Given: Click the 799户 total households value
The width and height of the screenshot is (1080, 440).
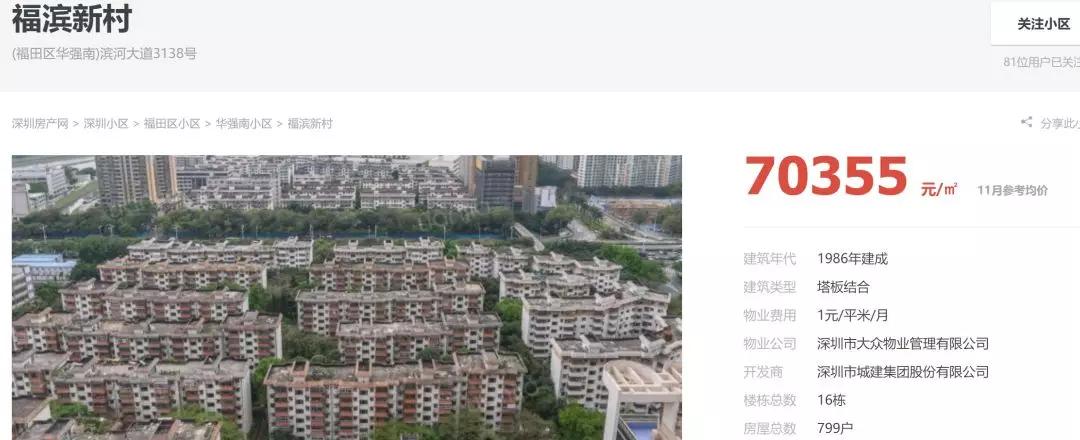Looking at the screenshot, I should tap(835, 428).
